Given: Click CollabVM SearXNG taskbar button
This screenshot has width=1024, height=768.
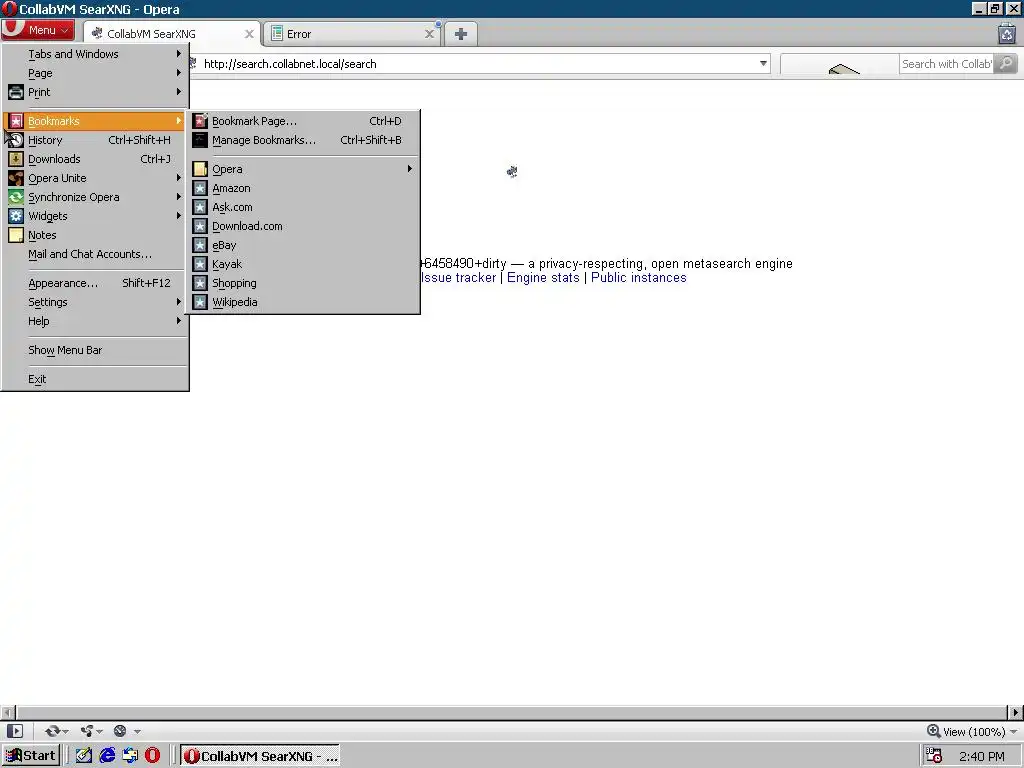Looking at the screenshot, I should pyautogui.click(x=260, y=756).
